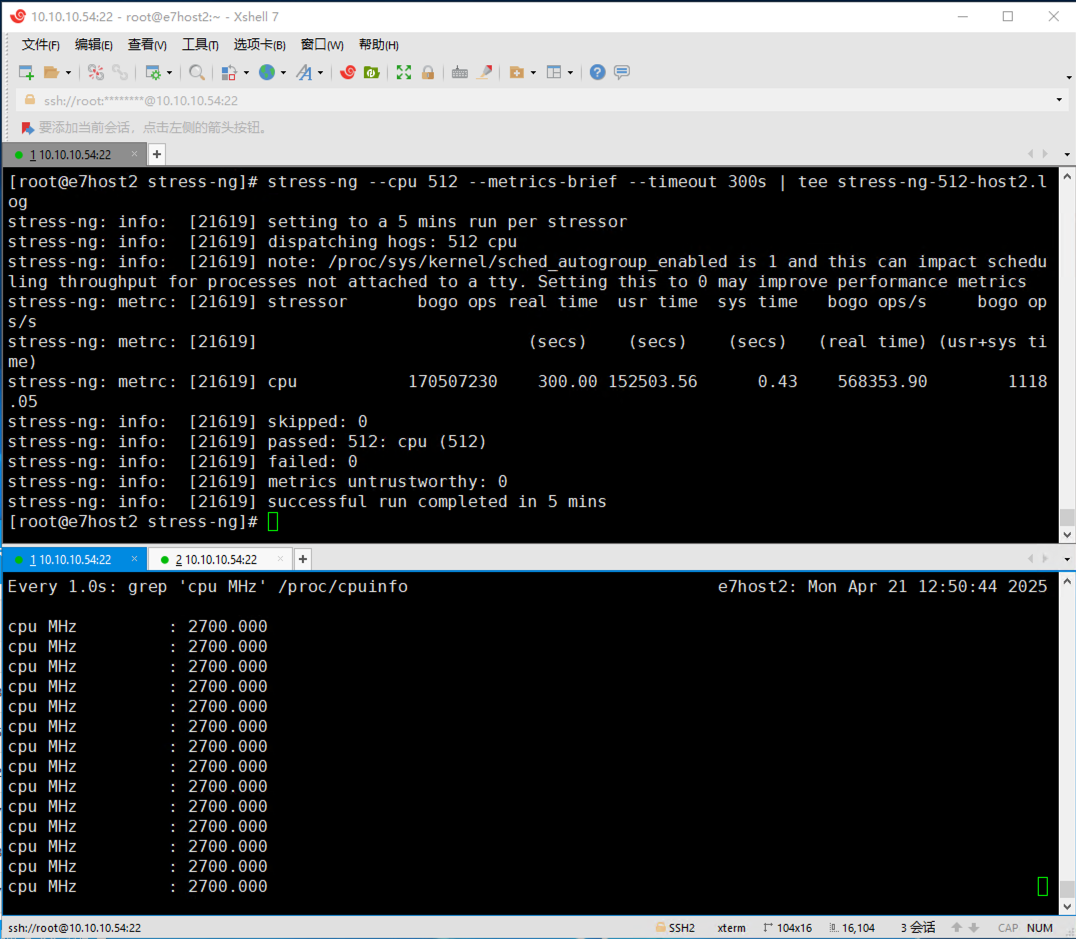This screenshot has height=939, width=1076.
Task: Expand the properties icon dropdown arrow
Action: (x=169, y=73)
